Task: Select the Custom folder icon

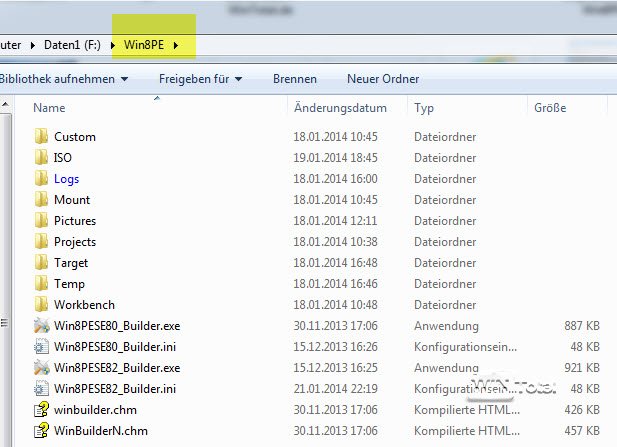Action: (x=41, y=137)
